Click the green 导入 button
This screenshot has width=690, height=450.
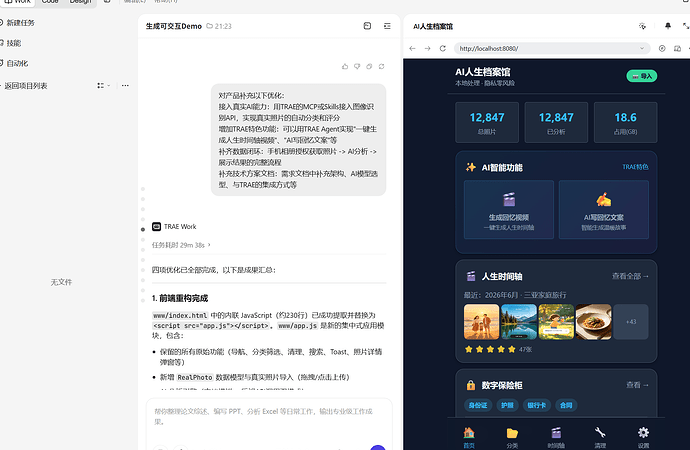pos(642,76)
